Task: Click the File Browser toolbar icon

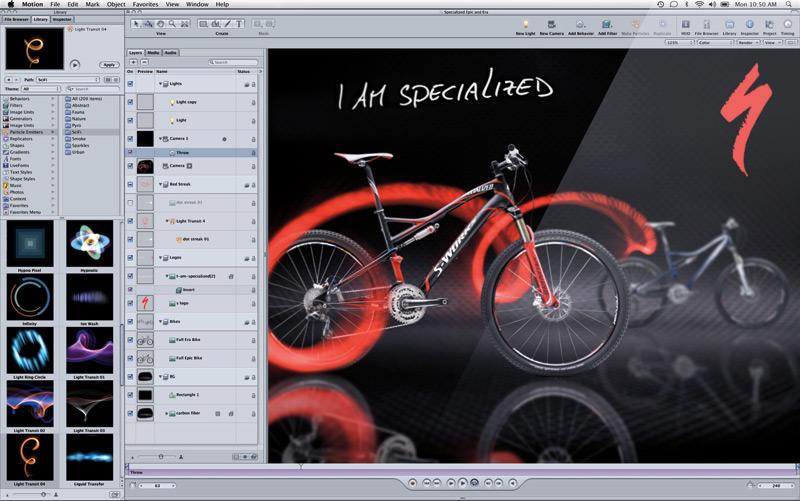Action: [707, 24]
